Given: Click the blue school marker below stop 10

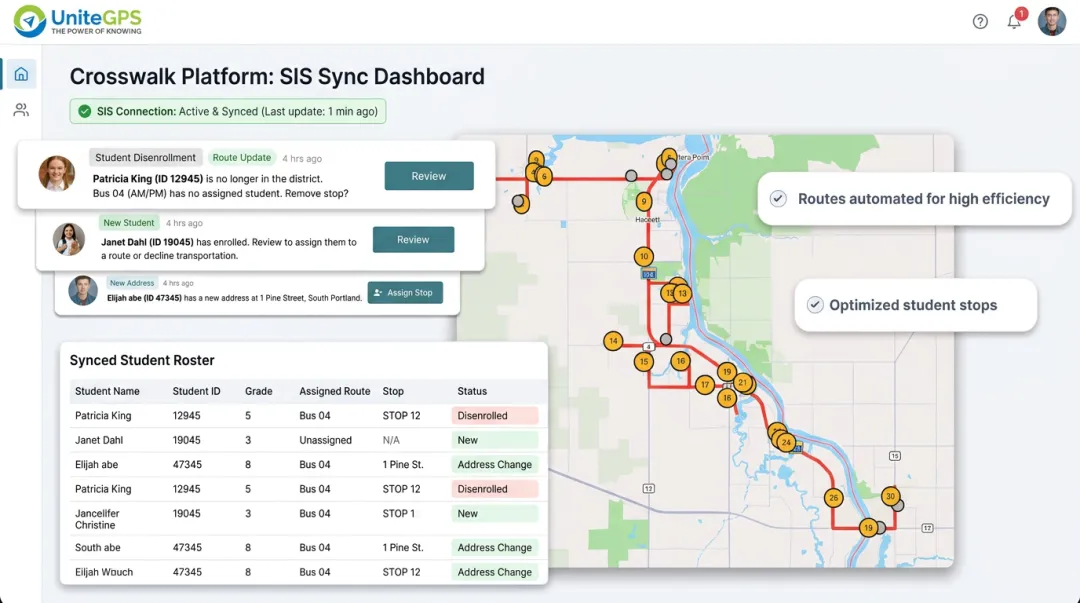Looking at the screenshot, I should pos(648,274).
